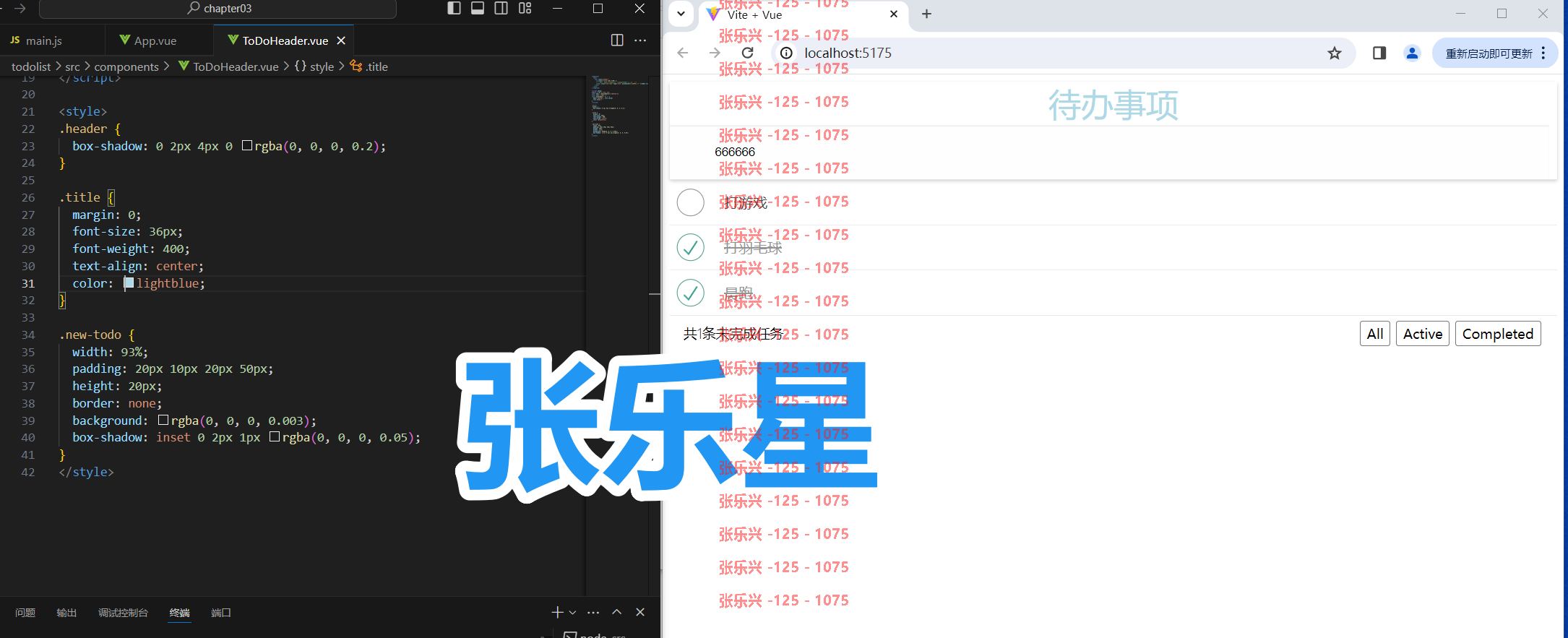Click the src breadcrumb
Image resolution: width=1568 pixels, height=638 pixels.
[x=72, y=66]
